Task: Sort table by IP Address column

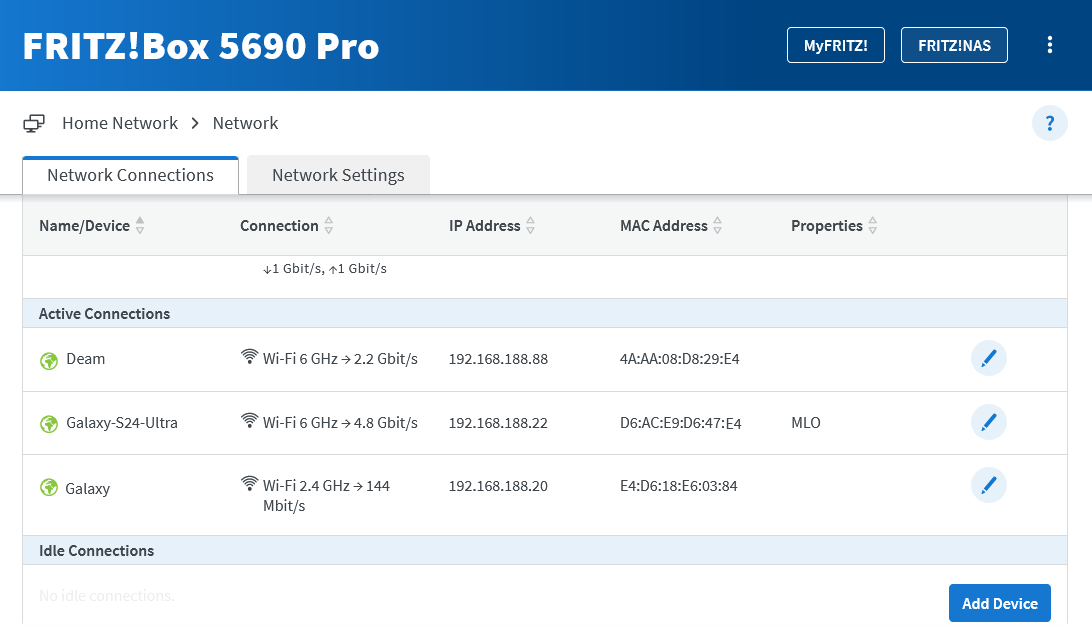Action: point(531,226)
